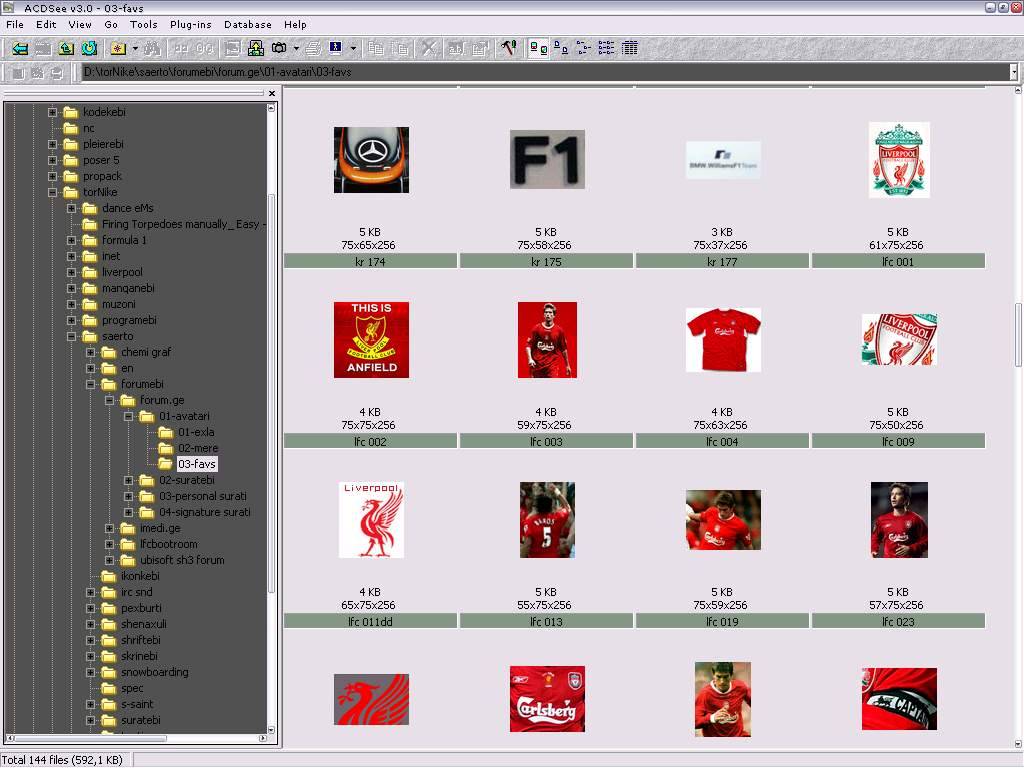Open options with the hammer icon

click(x=509, y=48)
